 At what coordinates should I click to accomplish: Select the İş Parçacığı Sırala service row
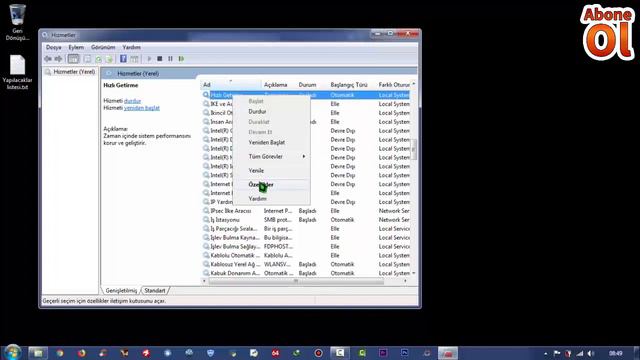(x=306, y=229)
